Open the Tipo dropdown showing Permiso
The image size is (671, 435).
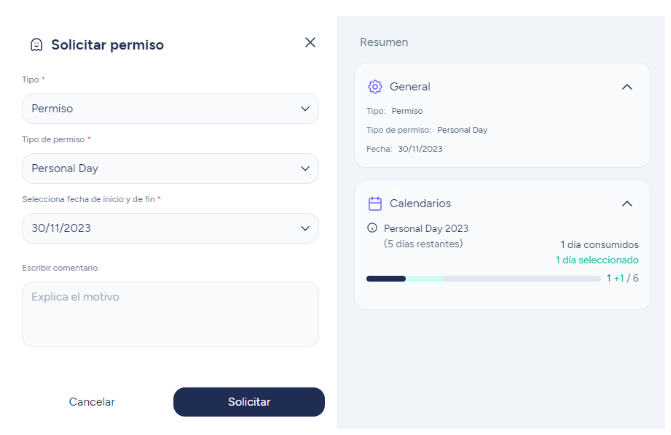click(170, 109)
